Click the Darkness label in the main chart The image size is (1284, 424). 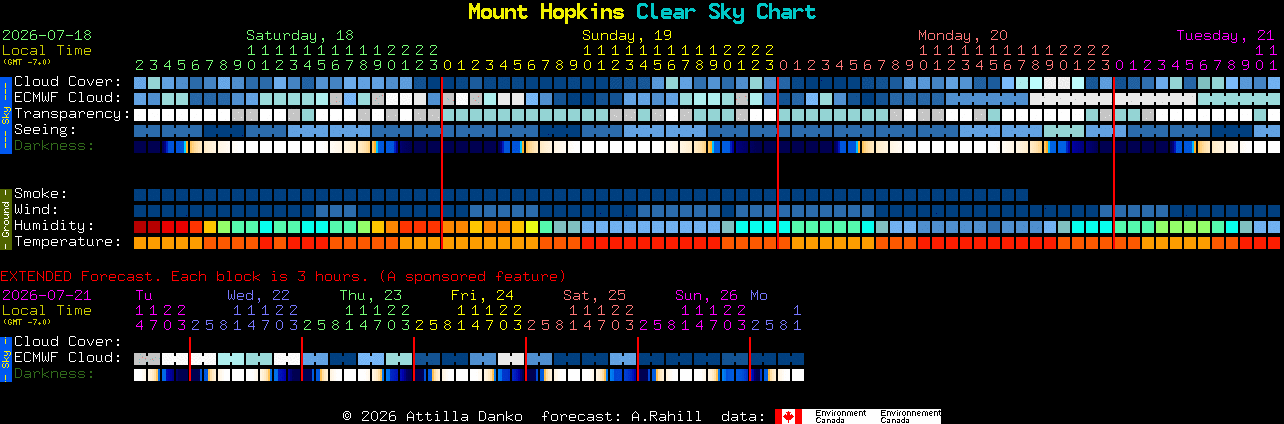(54, 146)
